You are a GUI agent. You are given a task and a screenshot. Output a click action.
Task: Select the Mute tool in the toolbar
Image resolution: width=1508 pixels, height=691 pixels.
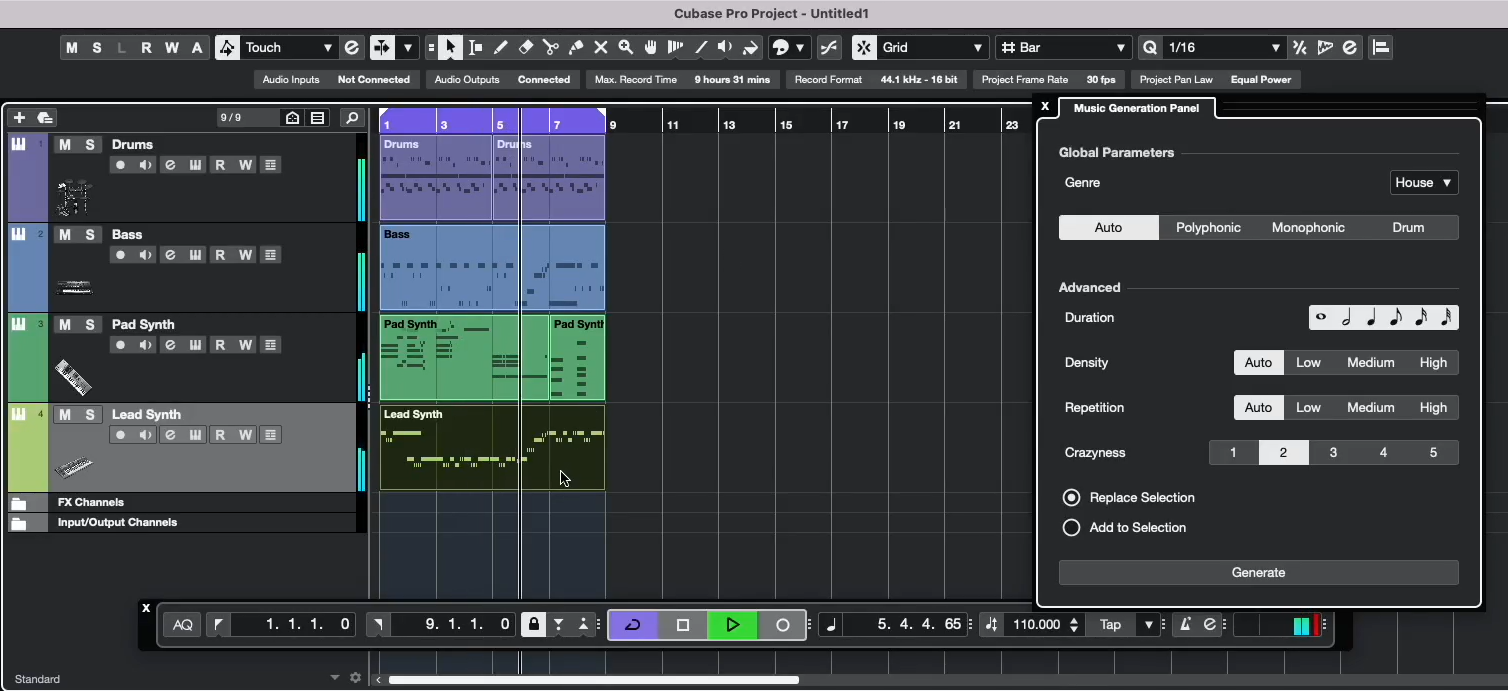pos(602,47)
